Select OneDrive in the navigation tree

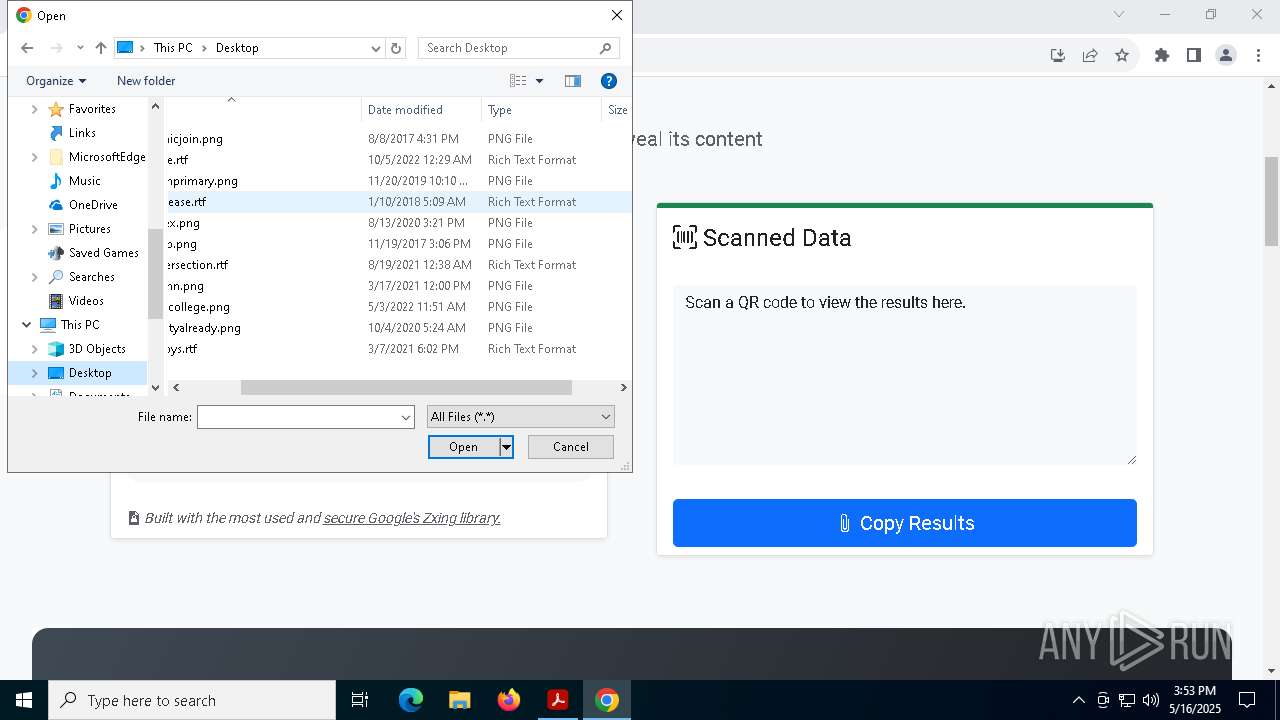pyautogui.click(x=93, y=205)
